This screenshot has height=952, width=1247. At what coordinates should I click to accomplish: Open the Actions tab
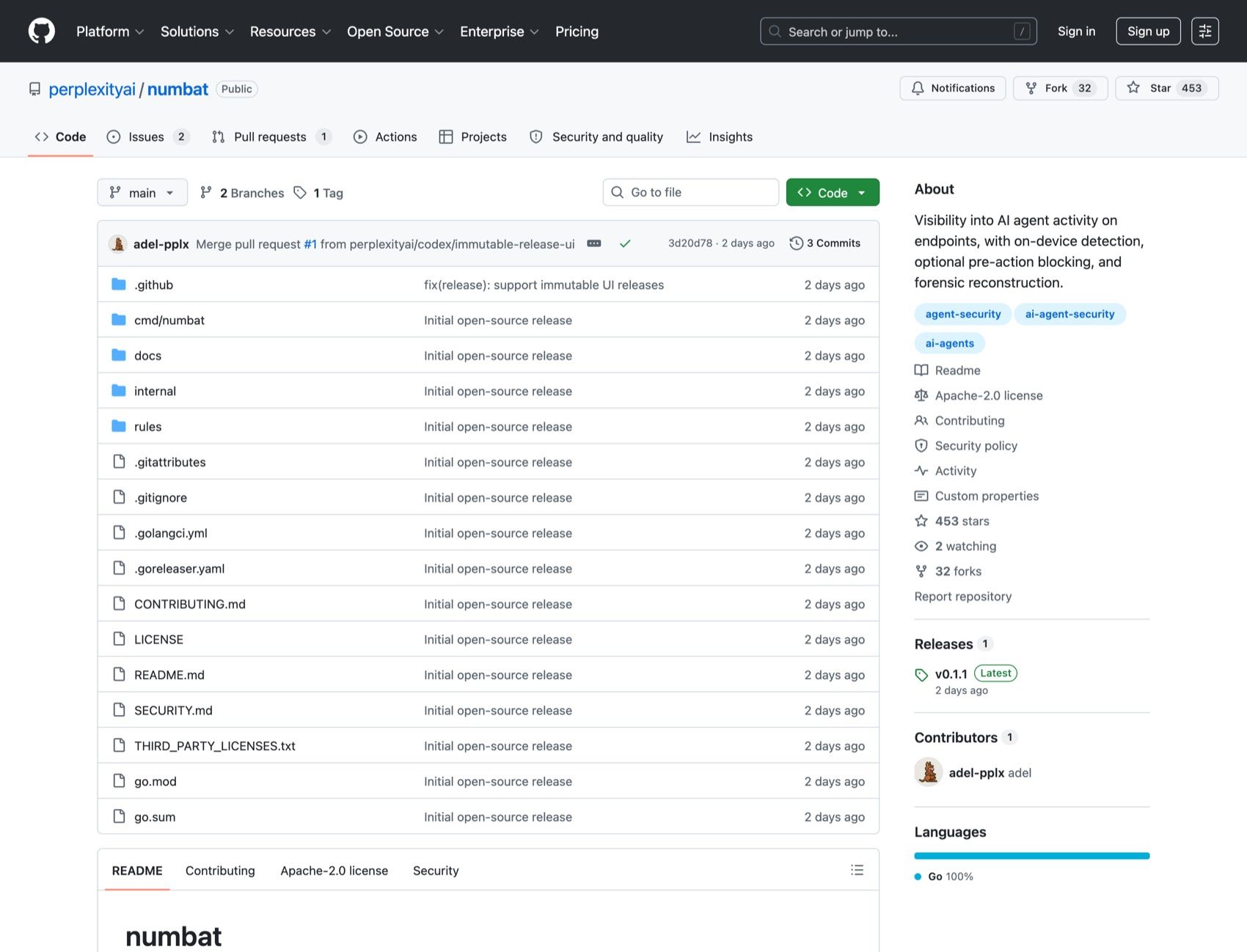385,137
